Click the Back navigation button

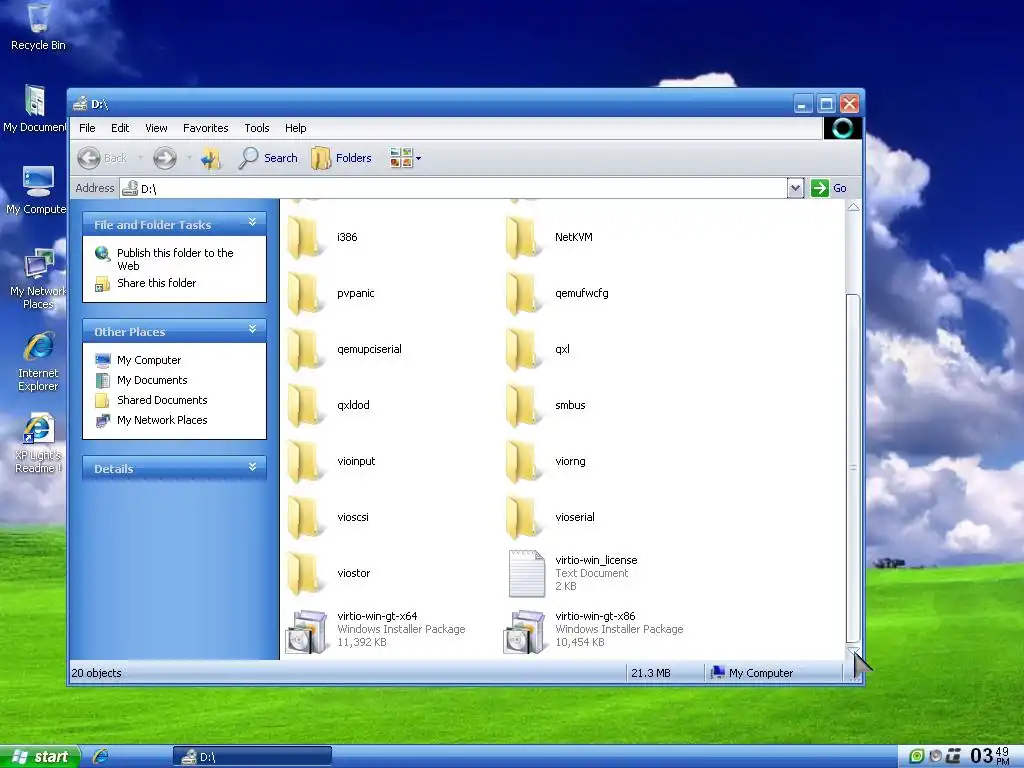pos(103,158)
